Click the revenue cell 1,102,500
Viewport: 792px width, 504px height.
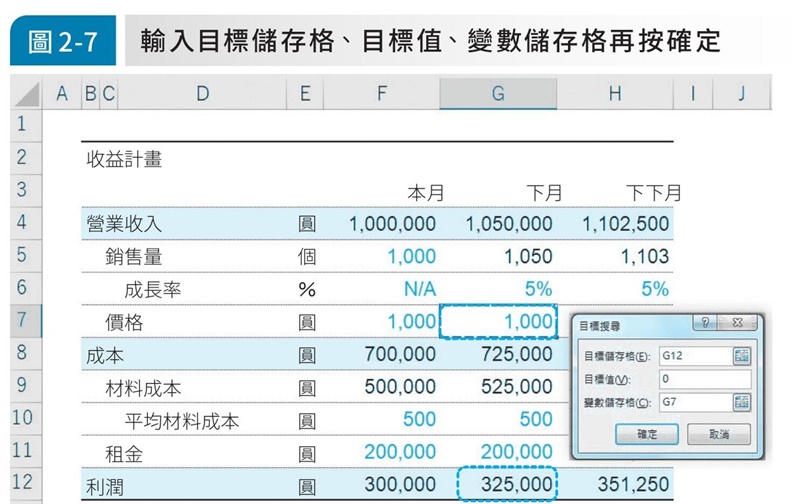[625, 224]
